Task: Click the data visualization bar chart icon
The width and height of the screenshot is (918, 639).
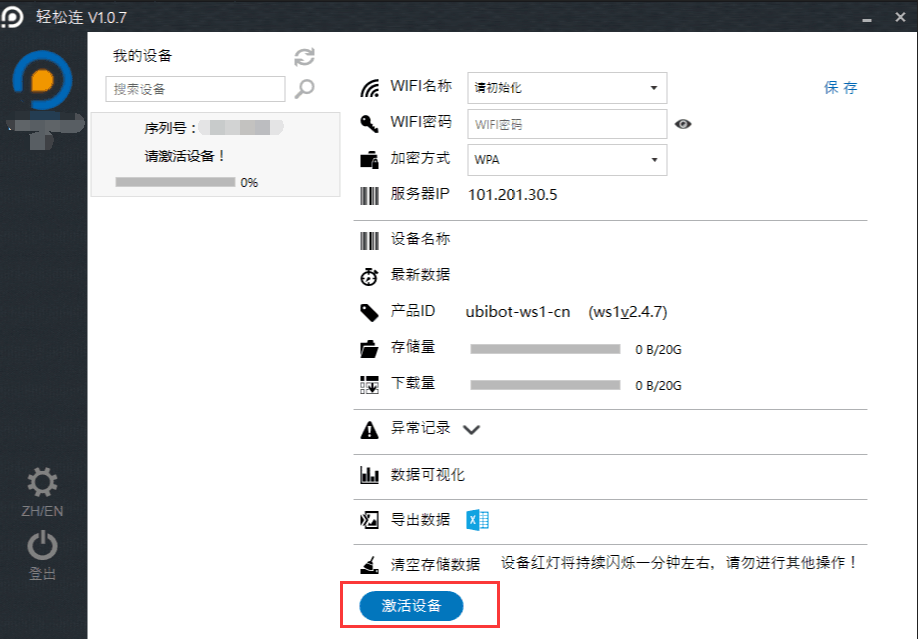Action: tap(370, 475)
